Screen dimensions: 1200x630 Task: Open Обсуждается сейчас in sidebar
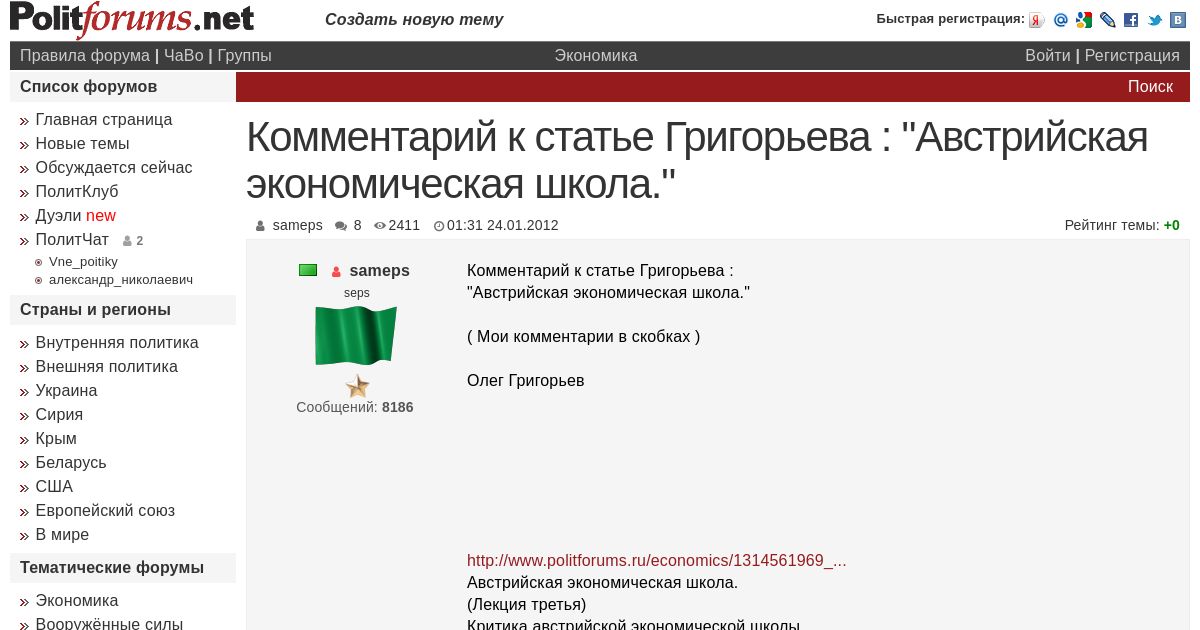(114, 168)
